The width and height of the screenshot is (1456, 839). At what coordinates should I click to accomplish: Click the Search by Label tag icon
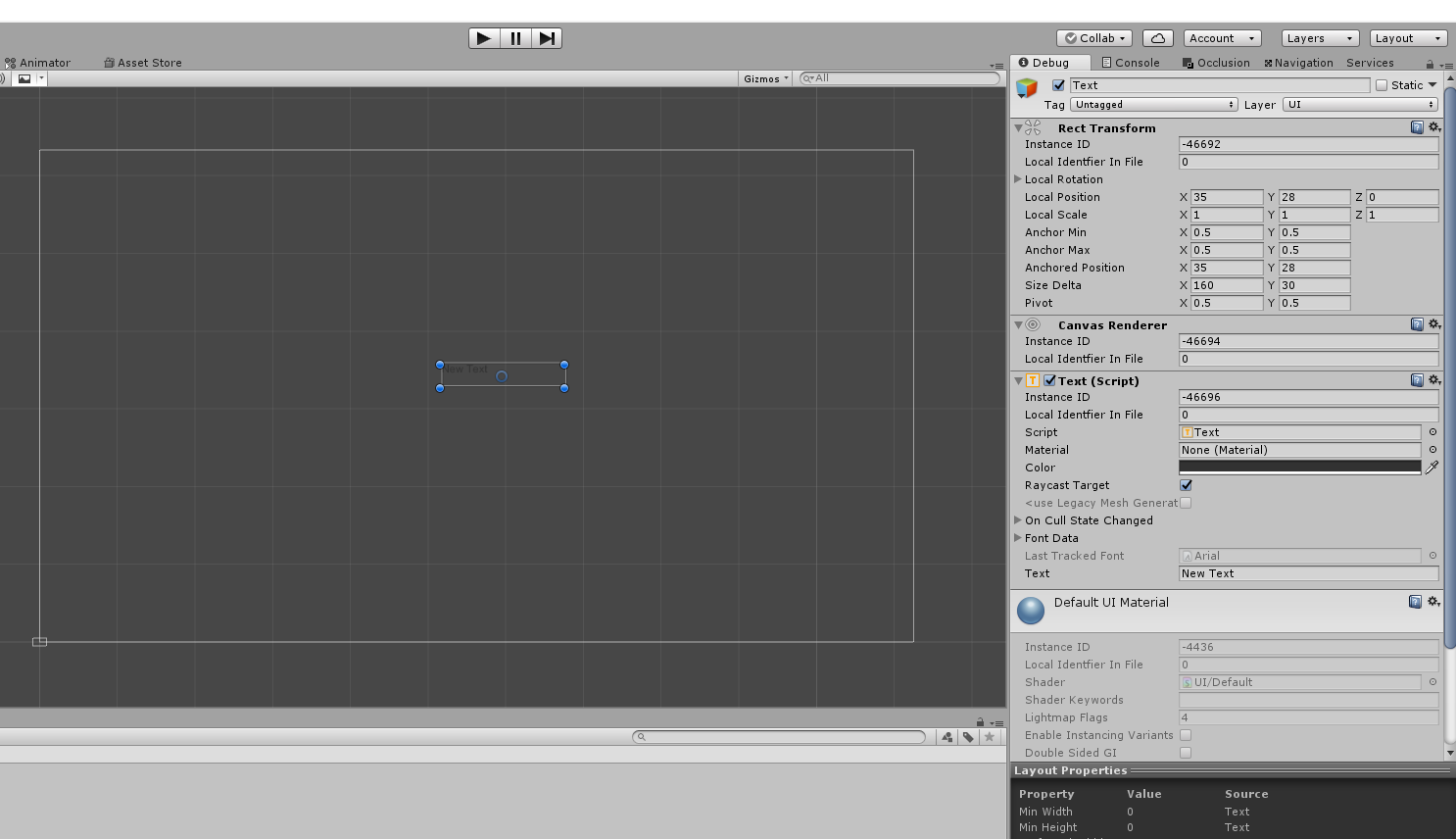coord(968,737)
